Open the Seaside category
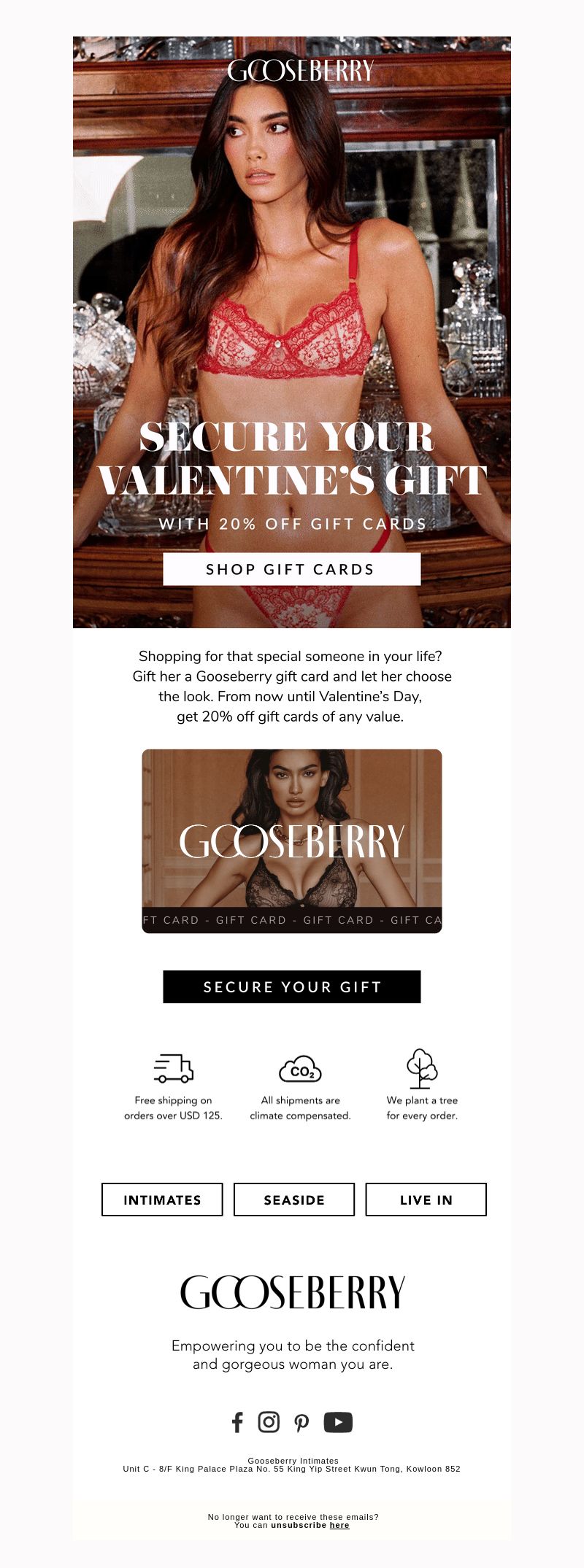 click(x=294, y=1200)
